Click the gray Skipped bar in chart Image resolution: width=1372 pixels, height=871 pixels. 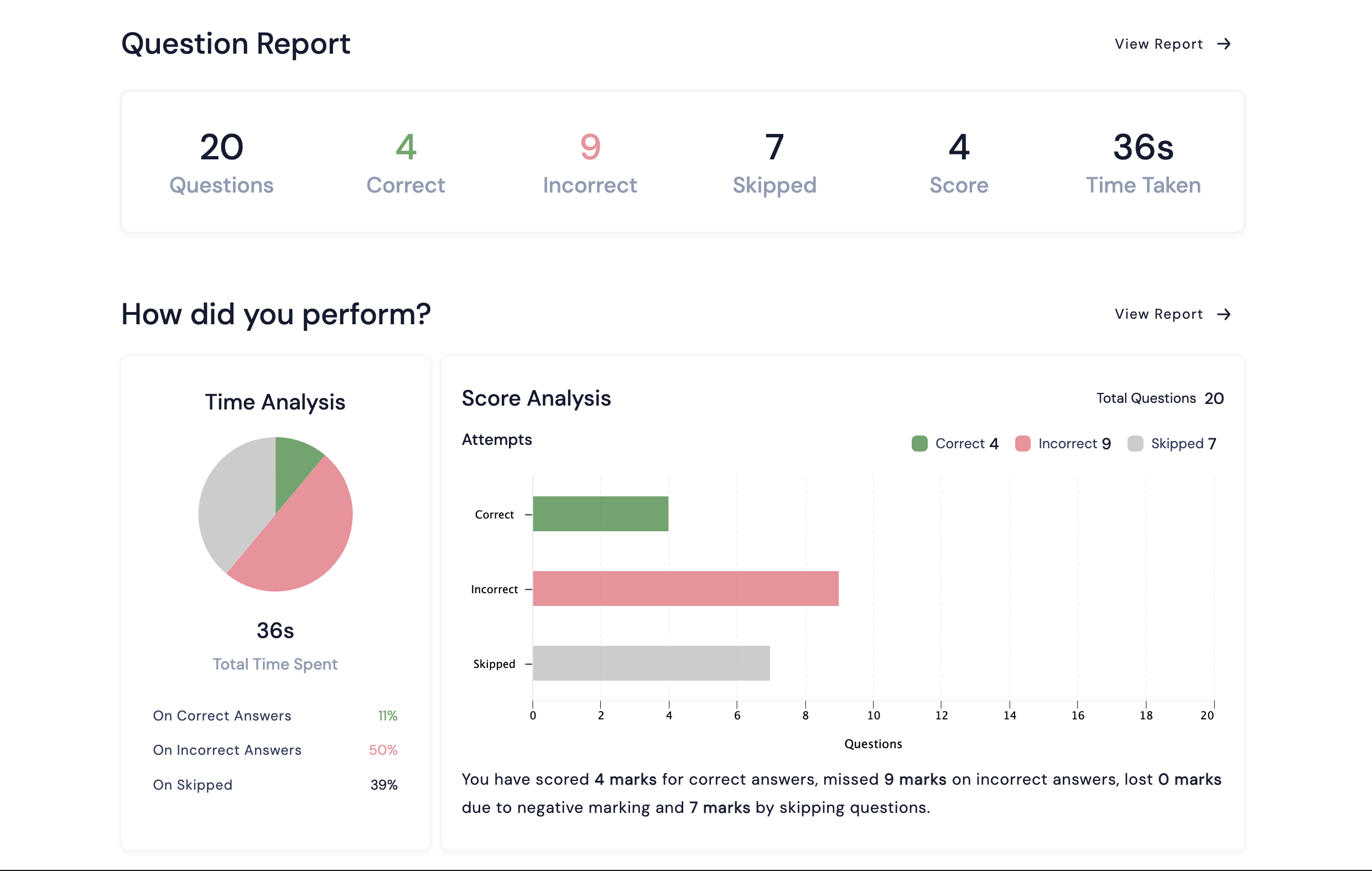pos(651,663)
